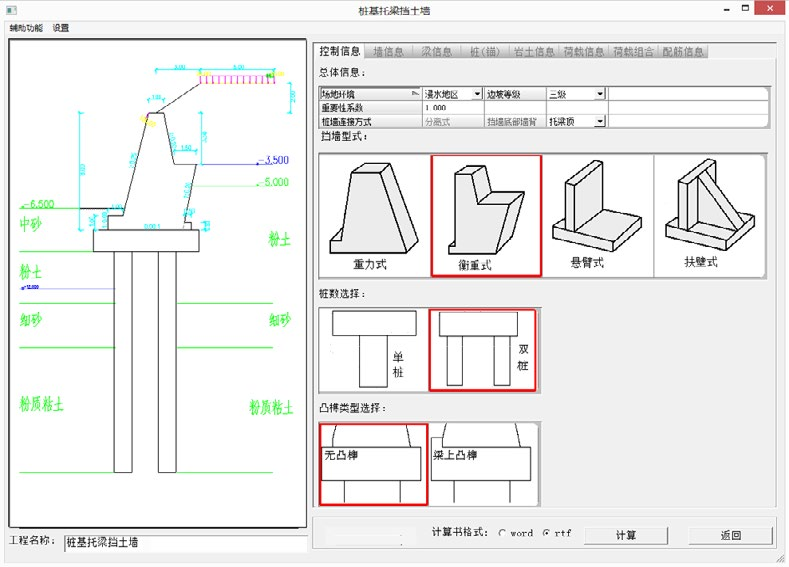The image size is (789, 567).
Task: Switch to the 墙信息 tab
Action: click(387, 51)
